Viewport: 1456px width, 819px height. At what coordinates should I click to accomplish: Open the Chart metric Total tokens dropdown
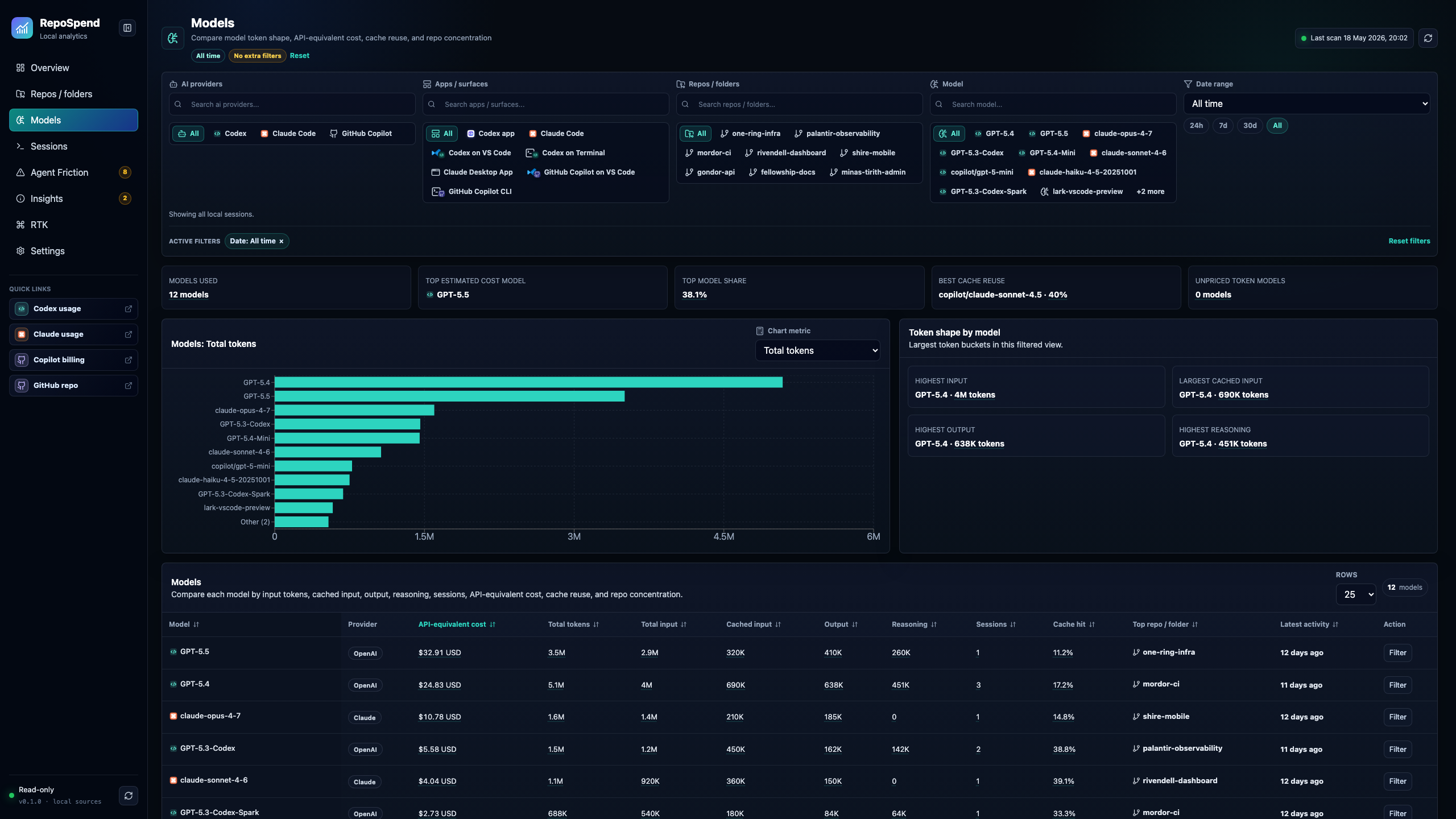pyautogui.click(x=817, y=350)
